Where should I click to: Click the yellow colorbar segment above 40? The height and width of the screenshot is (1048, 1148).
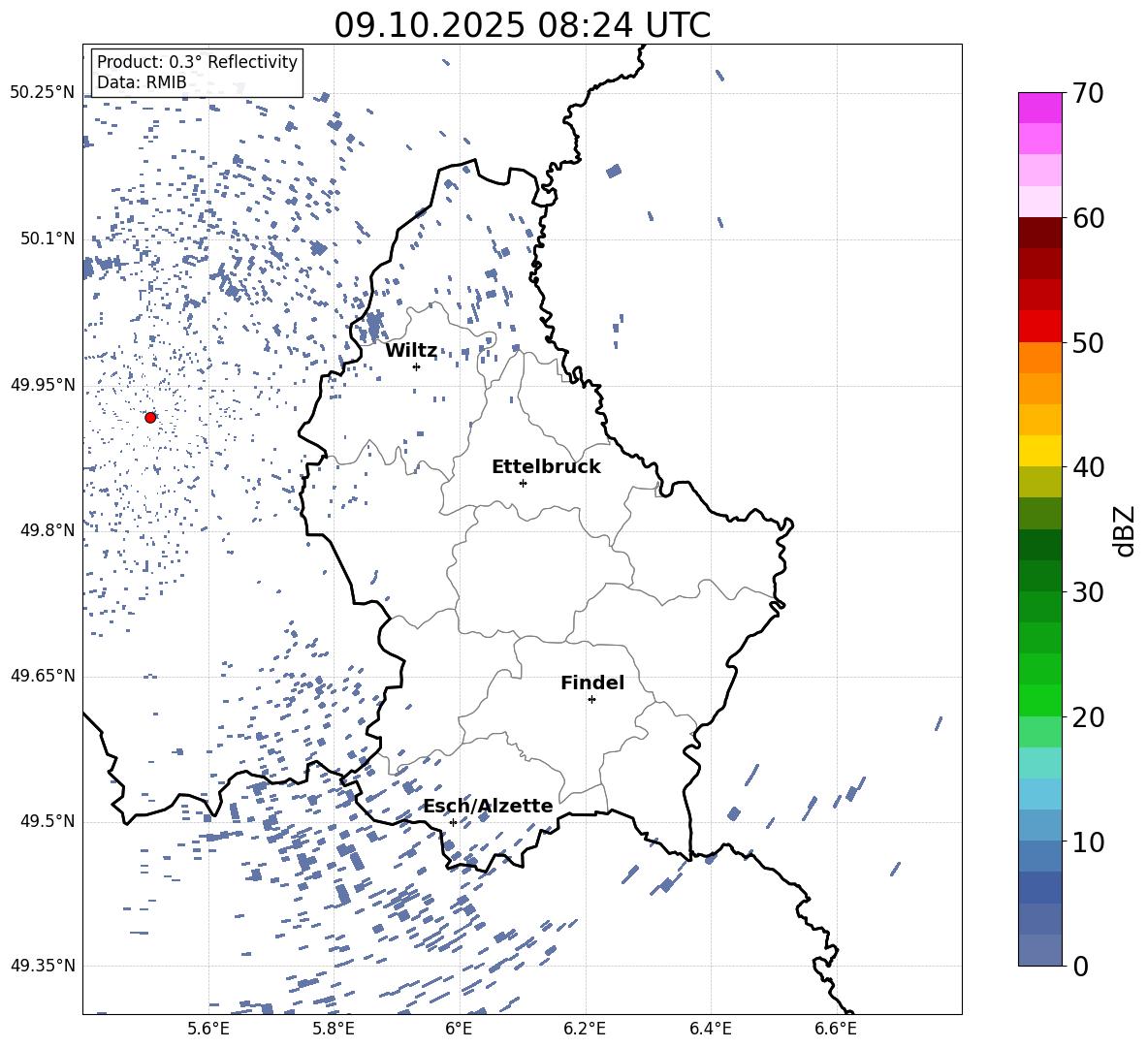[x=1039, y=451]
